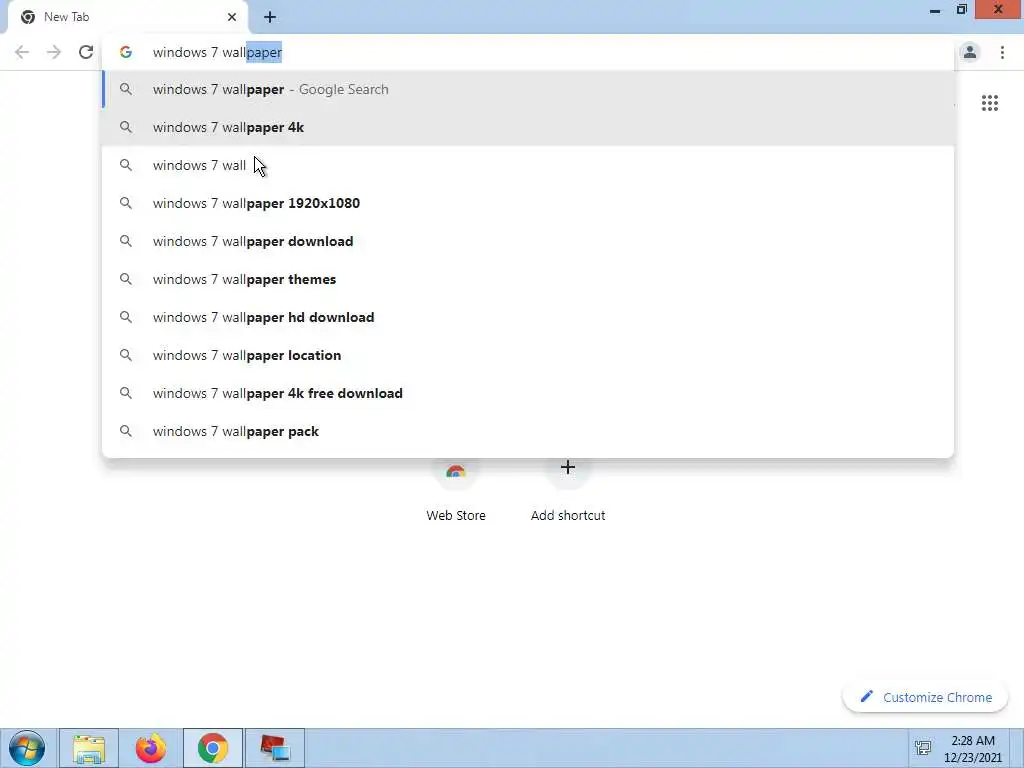Click magnifier icon beside 'wallpaper pack'

coord(125,431)
